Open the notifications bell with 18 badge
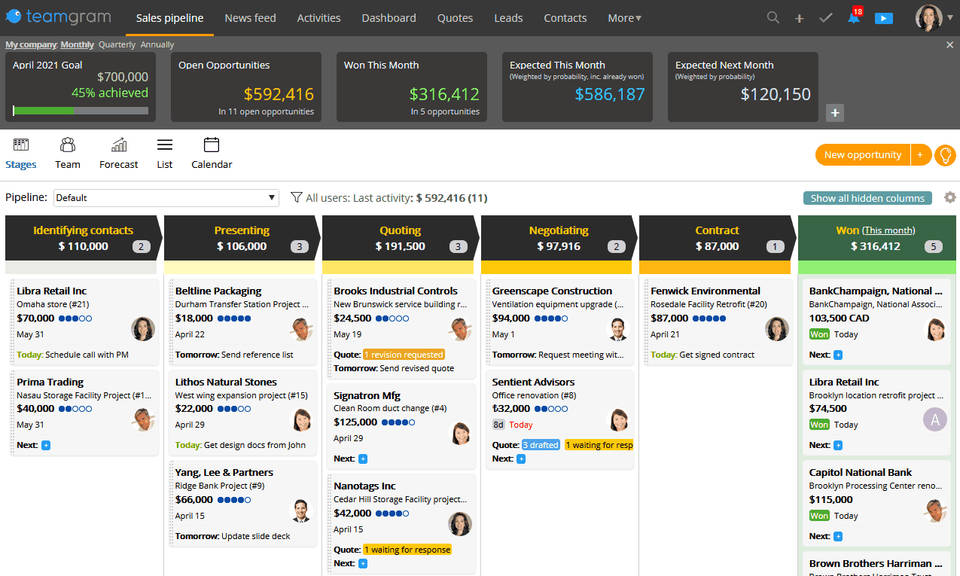Screen dimensions: 960x576 [x=854, y=16]
